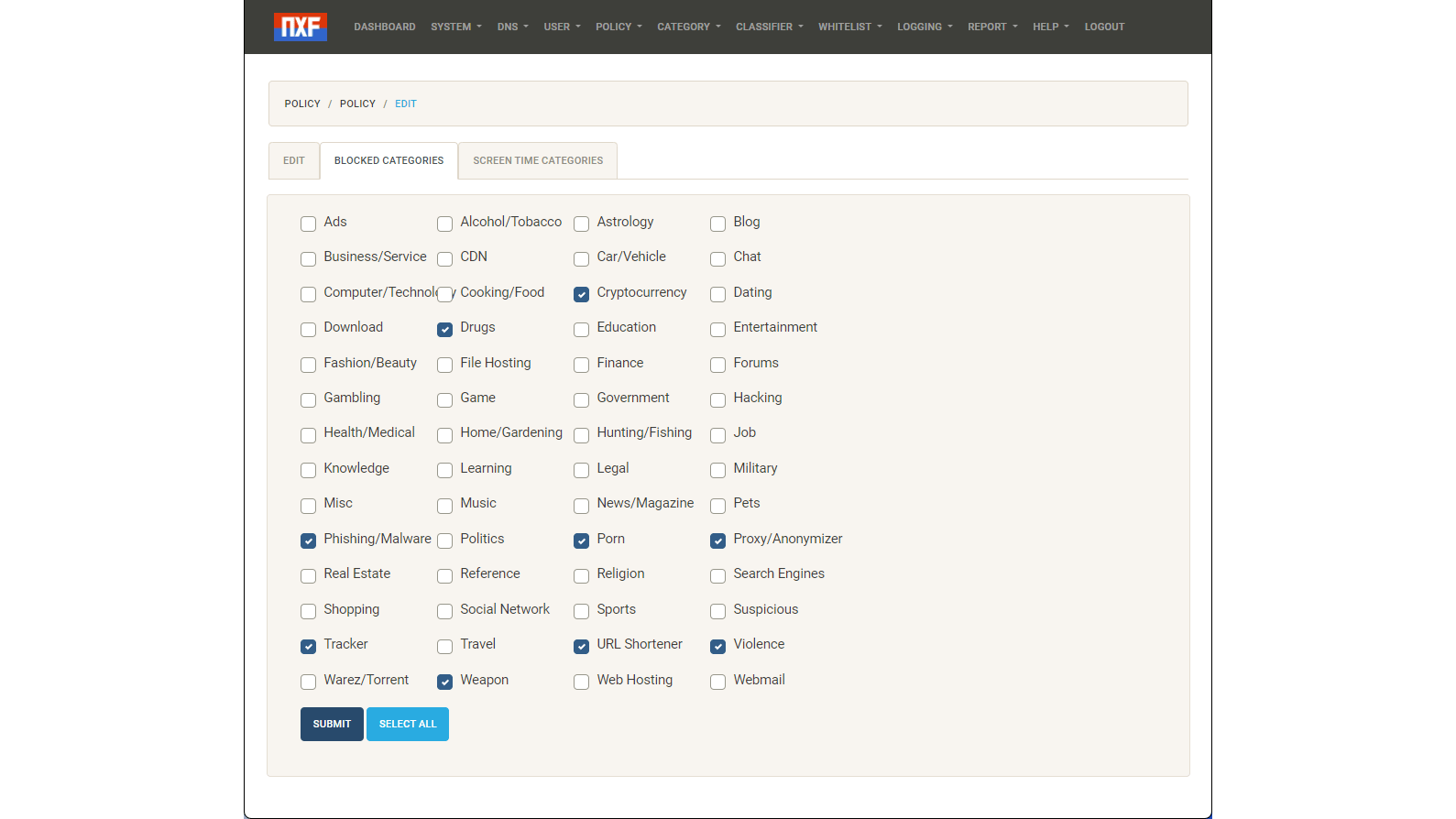Click the NxF logo icon

click(301, 27)
